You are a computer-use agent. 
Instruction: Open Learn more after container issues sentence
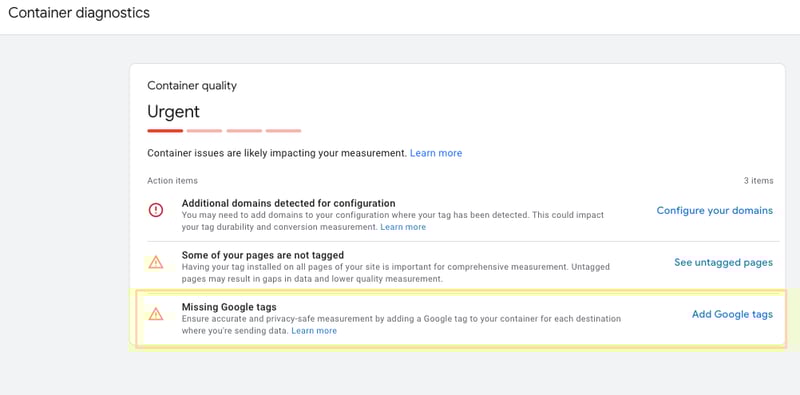(x=436, y=153)
